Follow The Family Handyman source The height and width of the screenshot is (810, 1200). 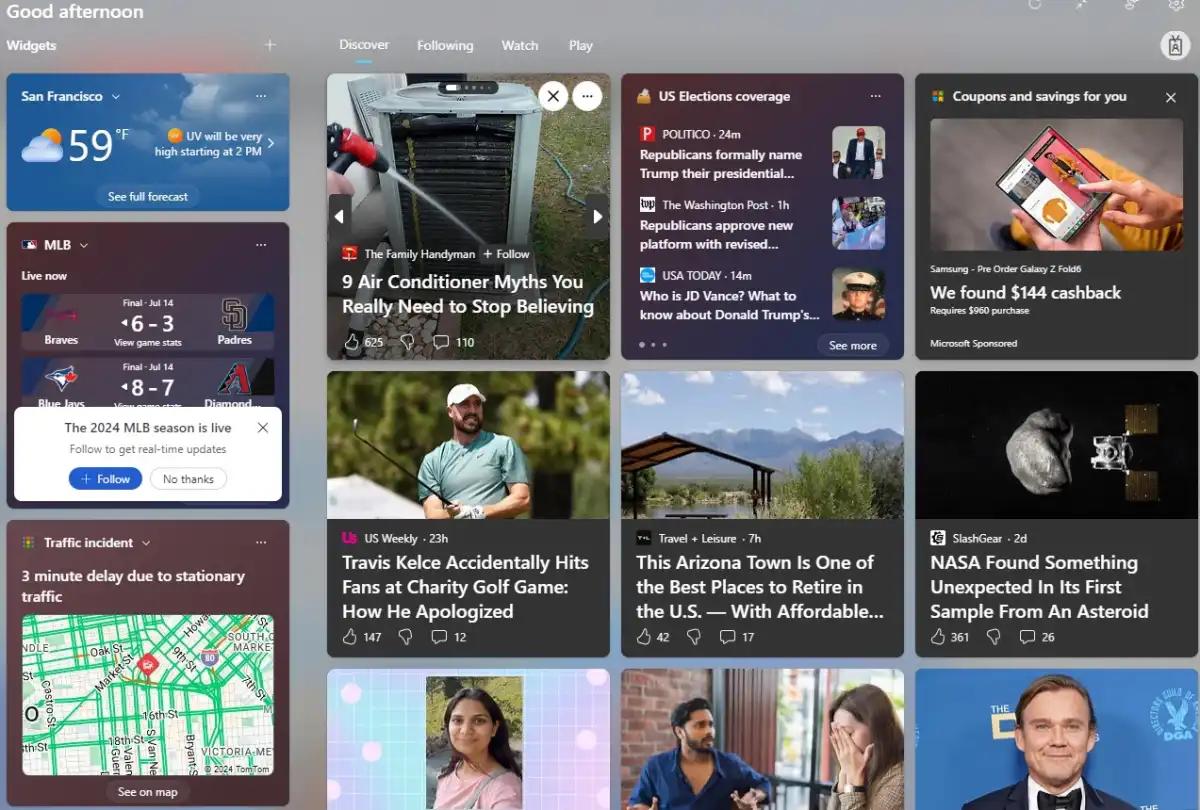tap(507, 254)
